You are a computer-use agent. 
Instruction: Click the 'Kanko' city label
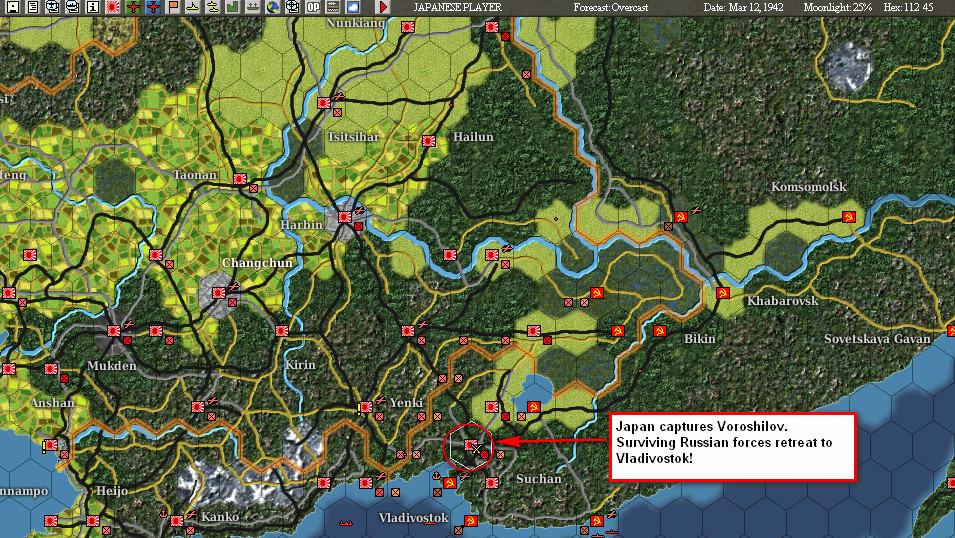220,517
